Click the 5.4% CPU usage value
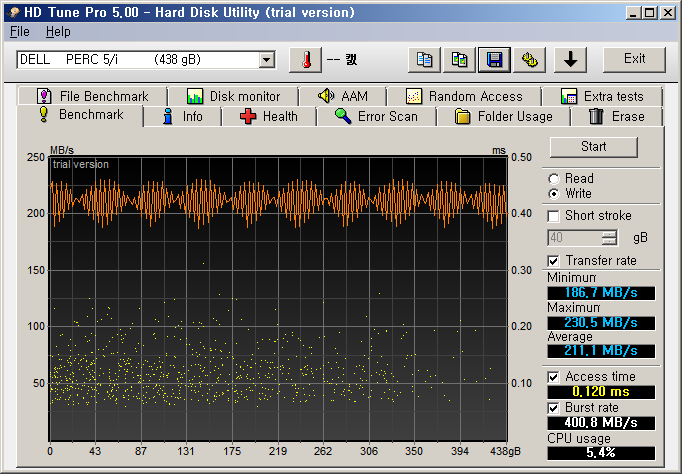Screen dimensions: 682x474 tap(601, 453)
